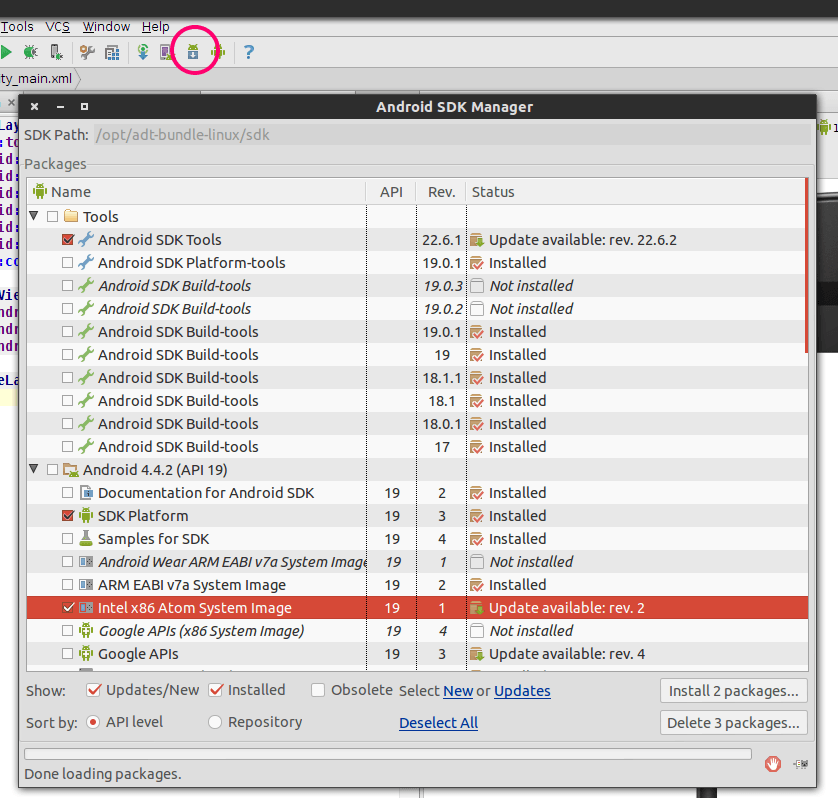Click the API column header
Viewport: 838px width, 798px height.
click(391, 192)
